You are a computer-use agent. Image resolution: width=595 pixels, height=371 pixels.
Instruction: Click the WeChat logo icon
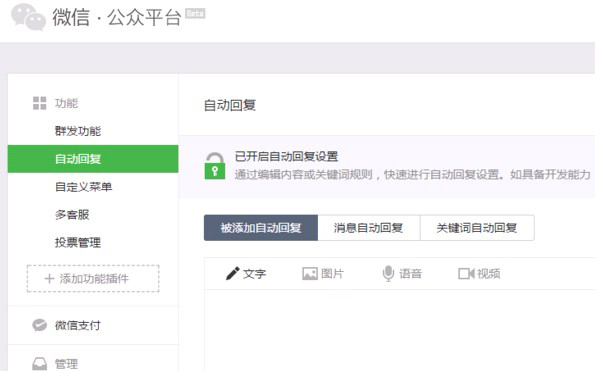(x=28, y=17)
